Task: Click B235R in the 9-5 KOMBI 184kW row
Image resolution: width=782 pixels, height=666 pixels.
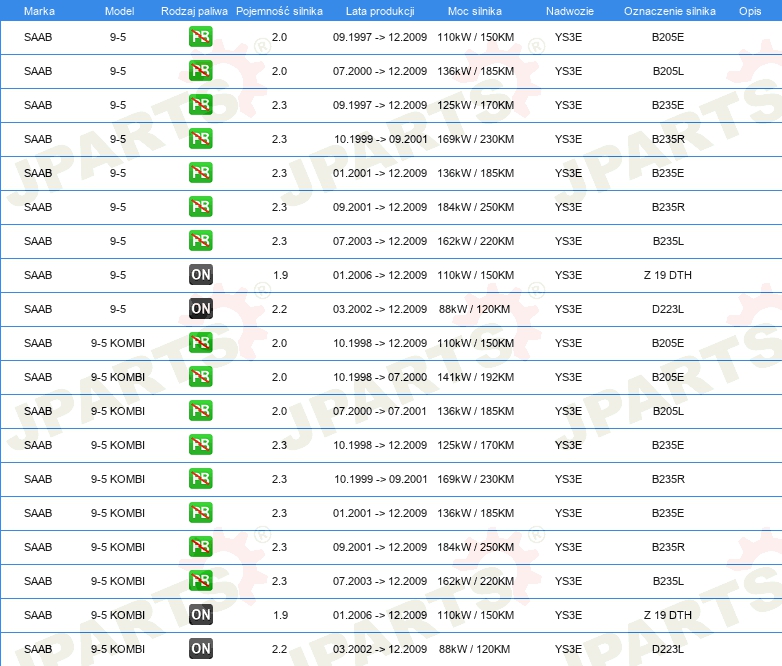Action: click(668, 547)
